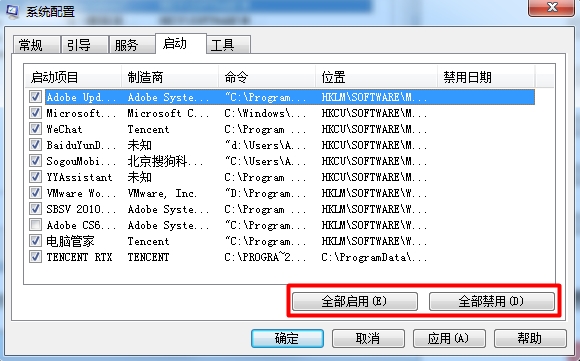
Task: Select the "Adobe CS6..." item name
Action: 81,225
